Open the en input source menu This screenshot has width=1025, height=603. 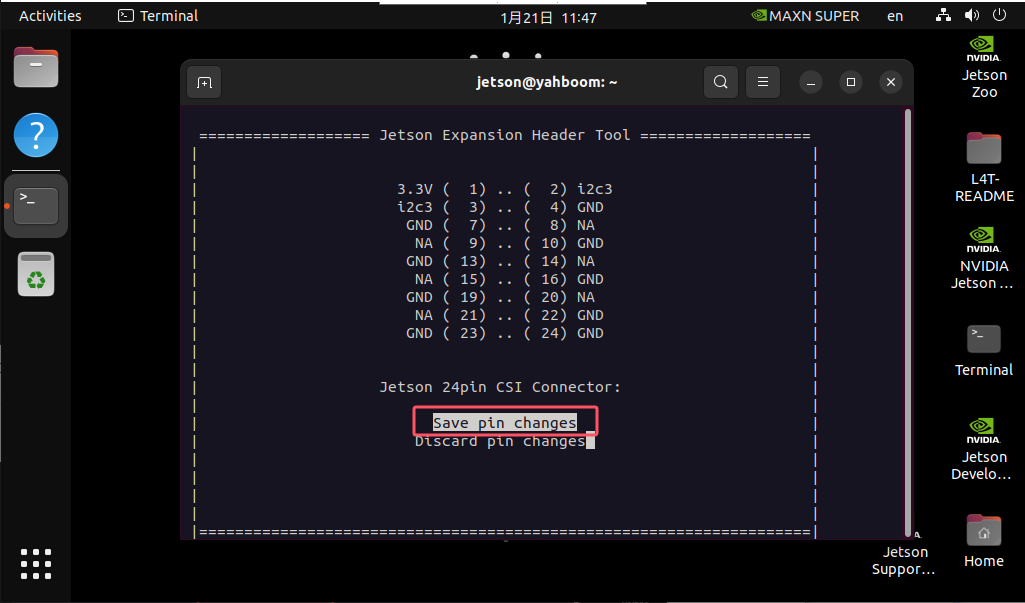[895, 16]
